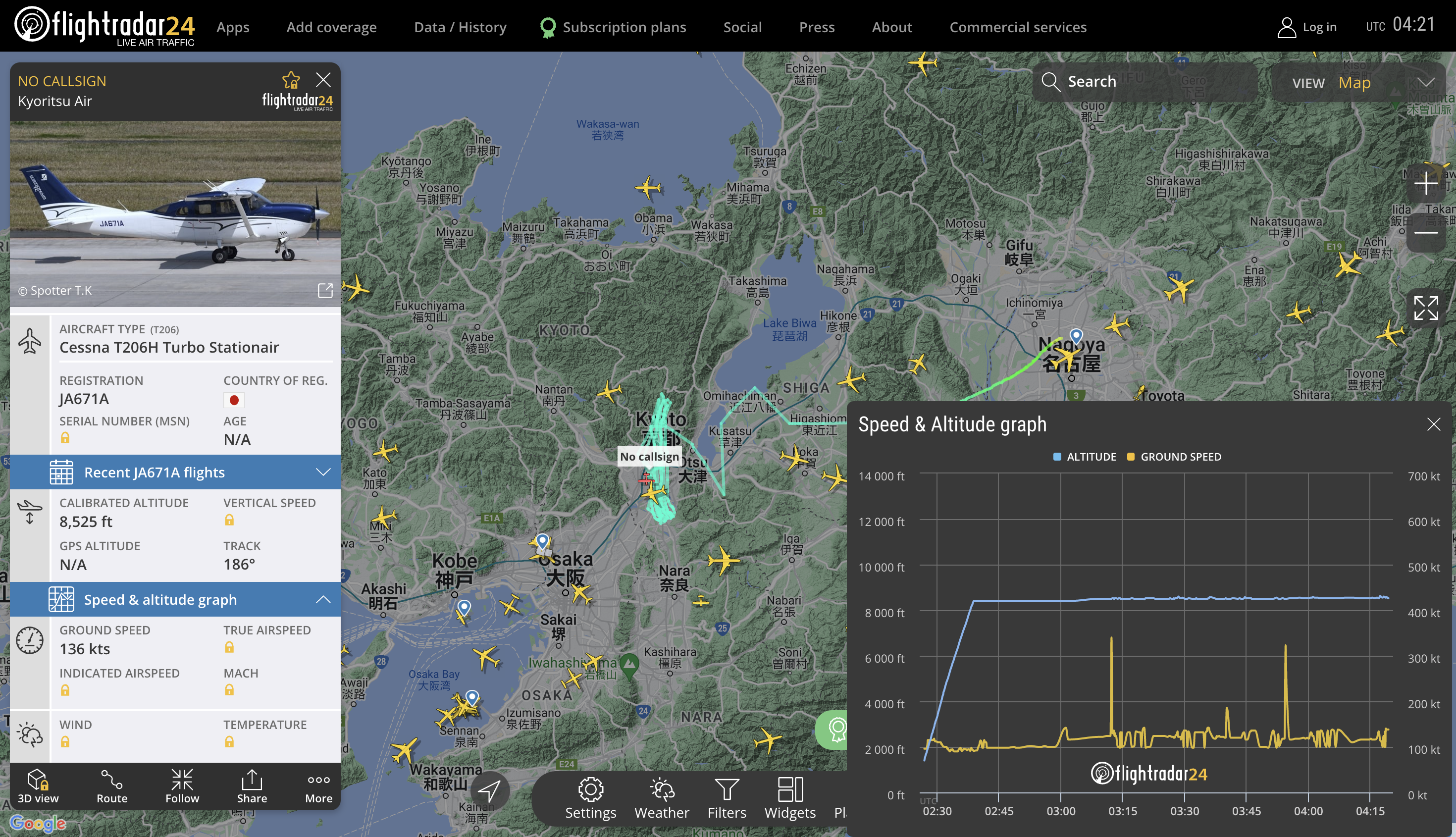Open aircraft photo in external link
The height and width of the screenshot is (837, 1456).
(325, 290)
